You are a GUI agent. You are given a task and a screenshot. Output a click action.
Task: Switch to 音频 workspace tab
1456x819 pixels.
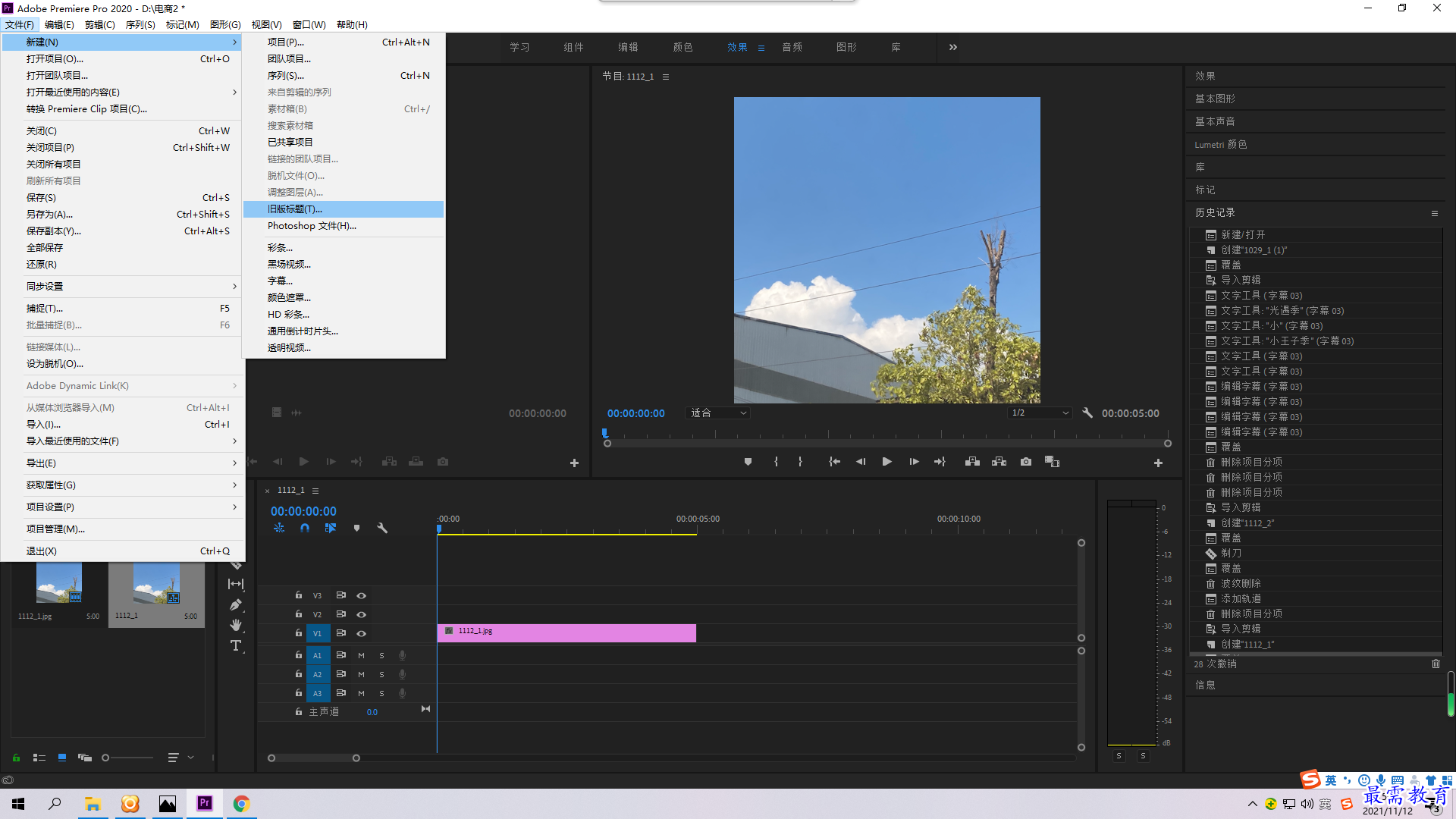click(x=792, y=47)
